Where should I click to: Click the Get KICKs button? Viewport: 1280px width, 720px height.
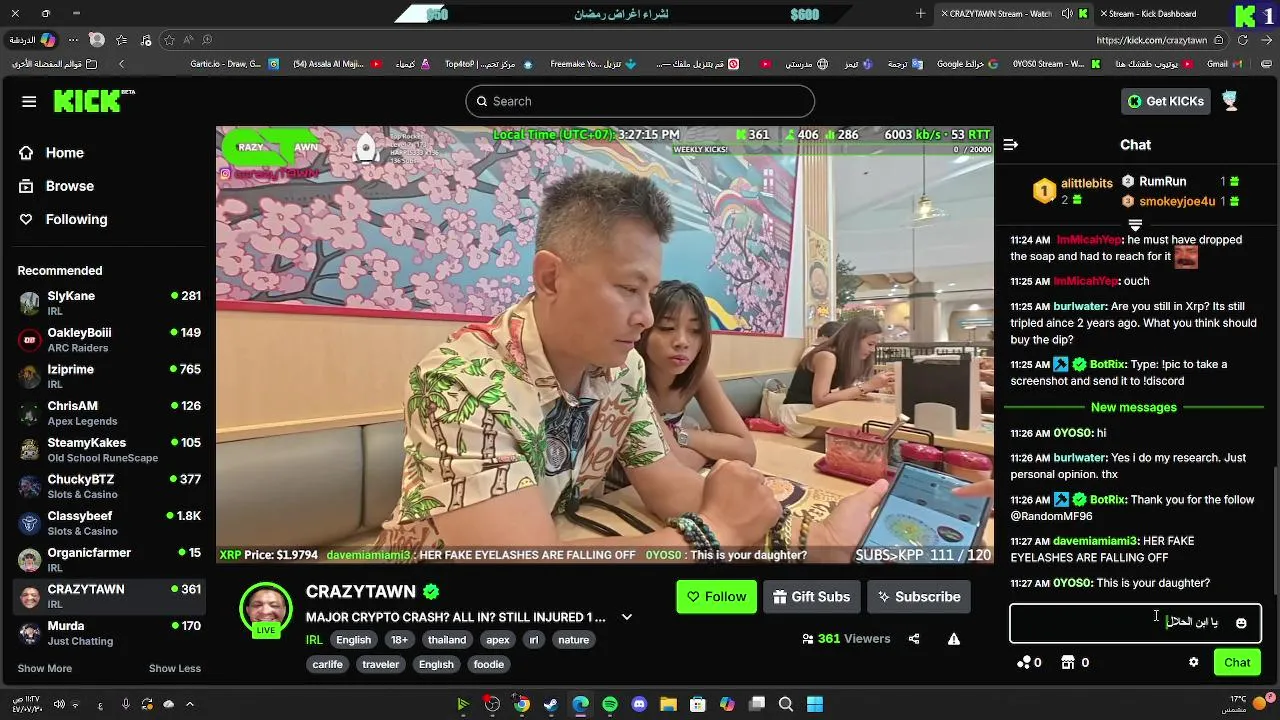click(x=1166, y=101)
